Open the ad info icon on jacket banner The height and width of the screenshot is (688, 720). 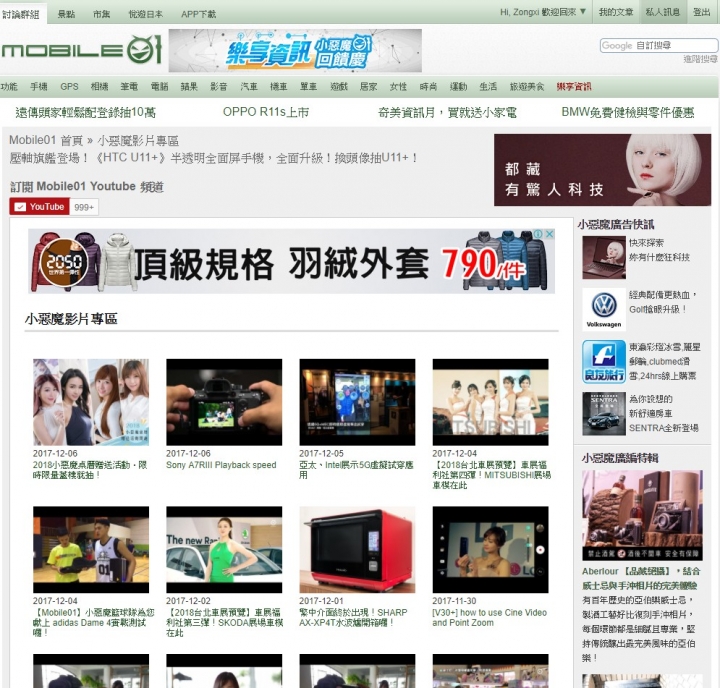[539, 234]
